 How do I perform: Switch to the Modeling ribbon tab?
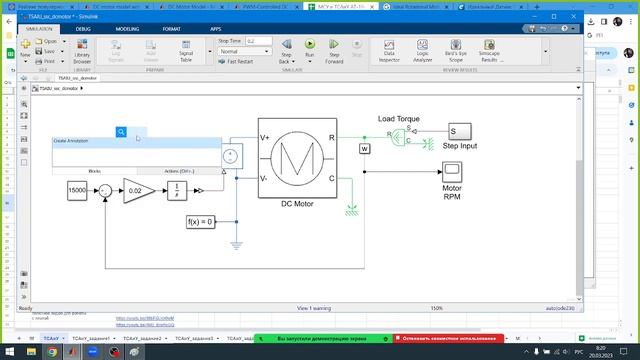(127, 29)
